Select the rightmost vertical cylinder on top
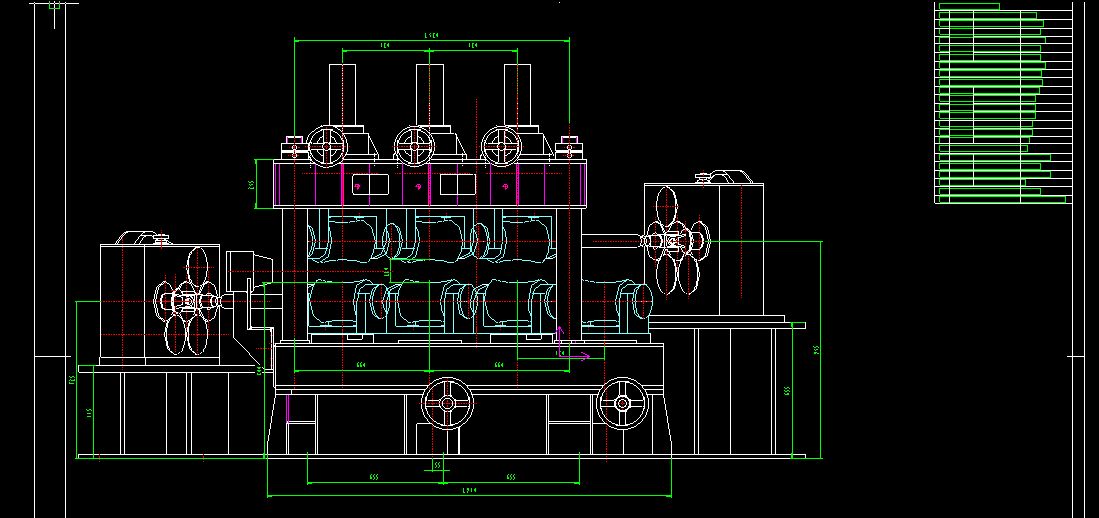The image size is (1099, 518). tap(517, 95)
